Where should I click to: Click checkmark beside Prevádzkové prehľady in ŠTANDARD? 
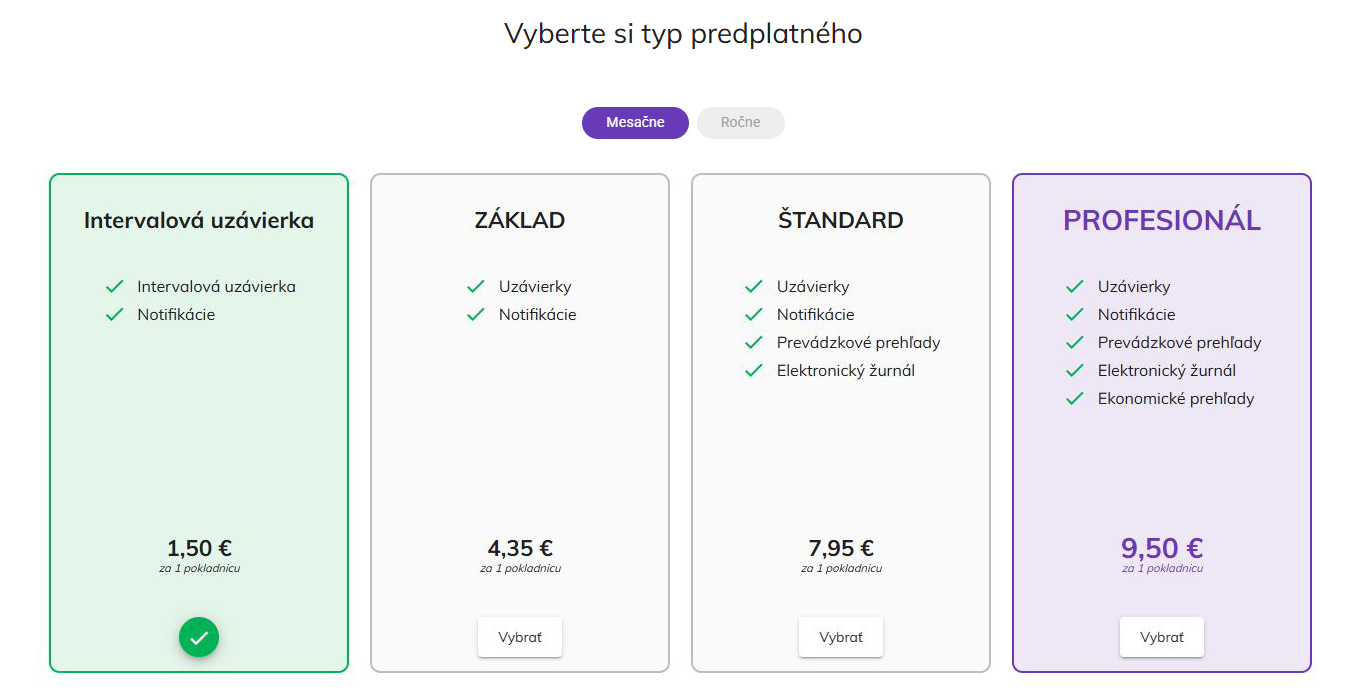point(754,343)
